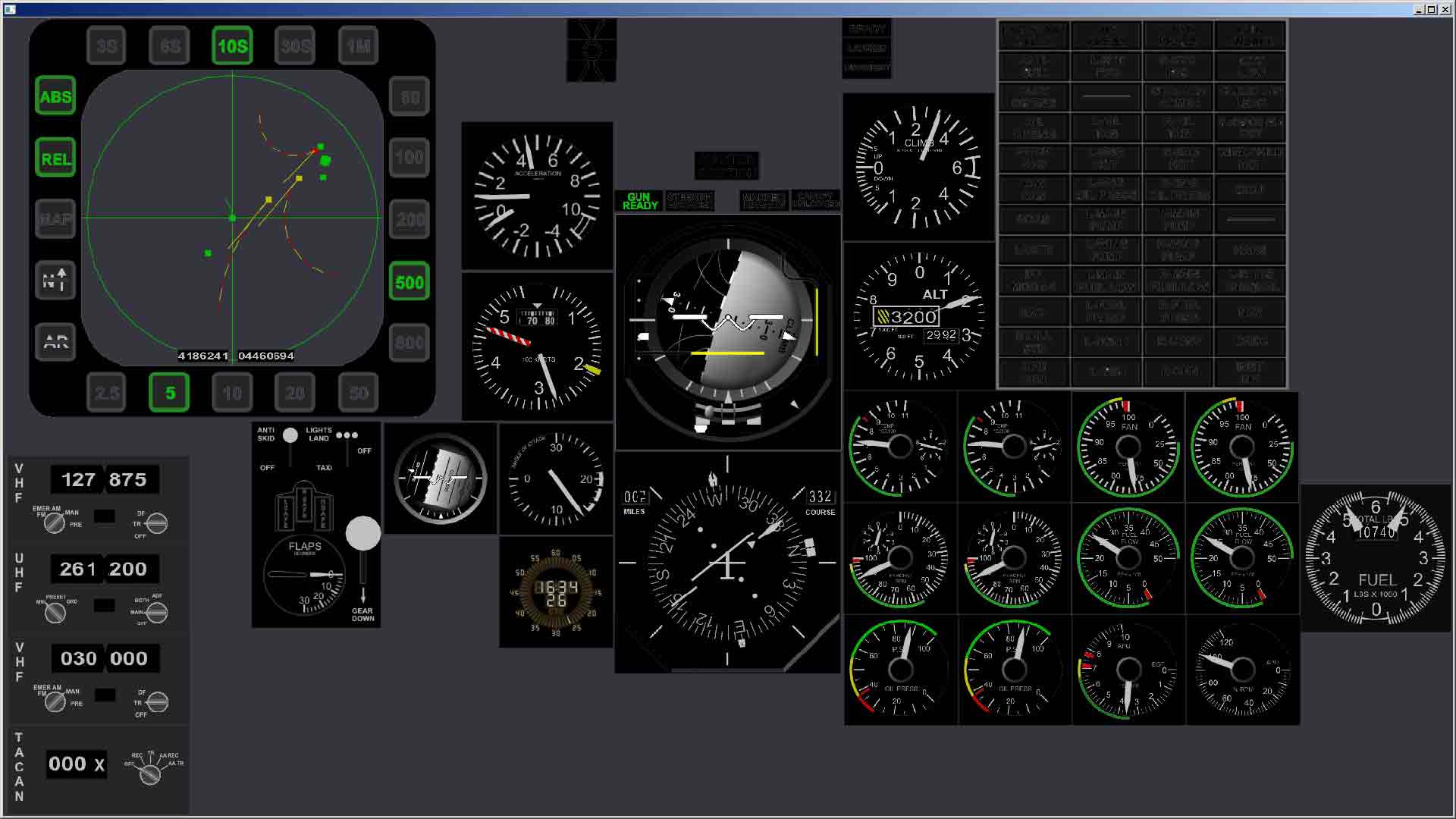The width and height of the screenshot is (1456, 819).
Task: Toggle the REL mode button
Action: pyautogui.click(x=55, y=158)
